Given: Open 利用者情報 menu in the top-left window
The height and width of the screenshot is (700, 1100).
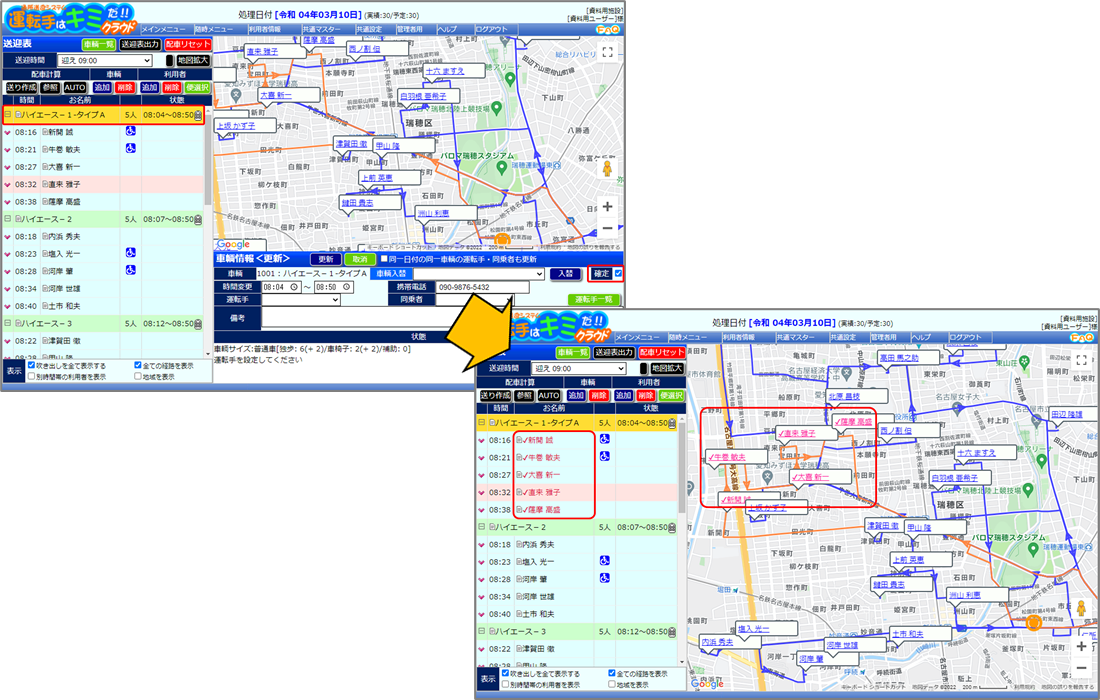Looking at the screenshot, I should tap(264, 29).
